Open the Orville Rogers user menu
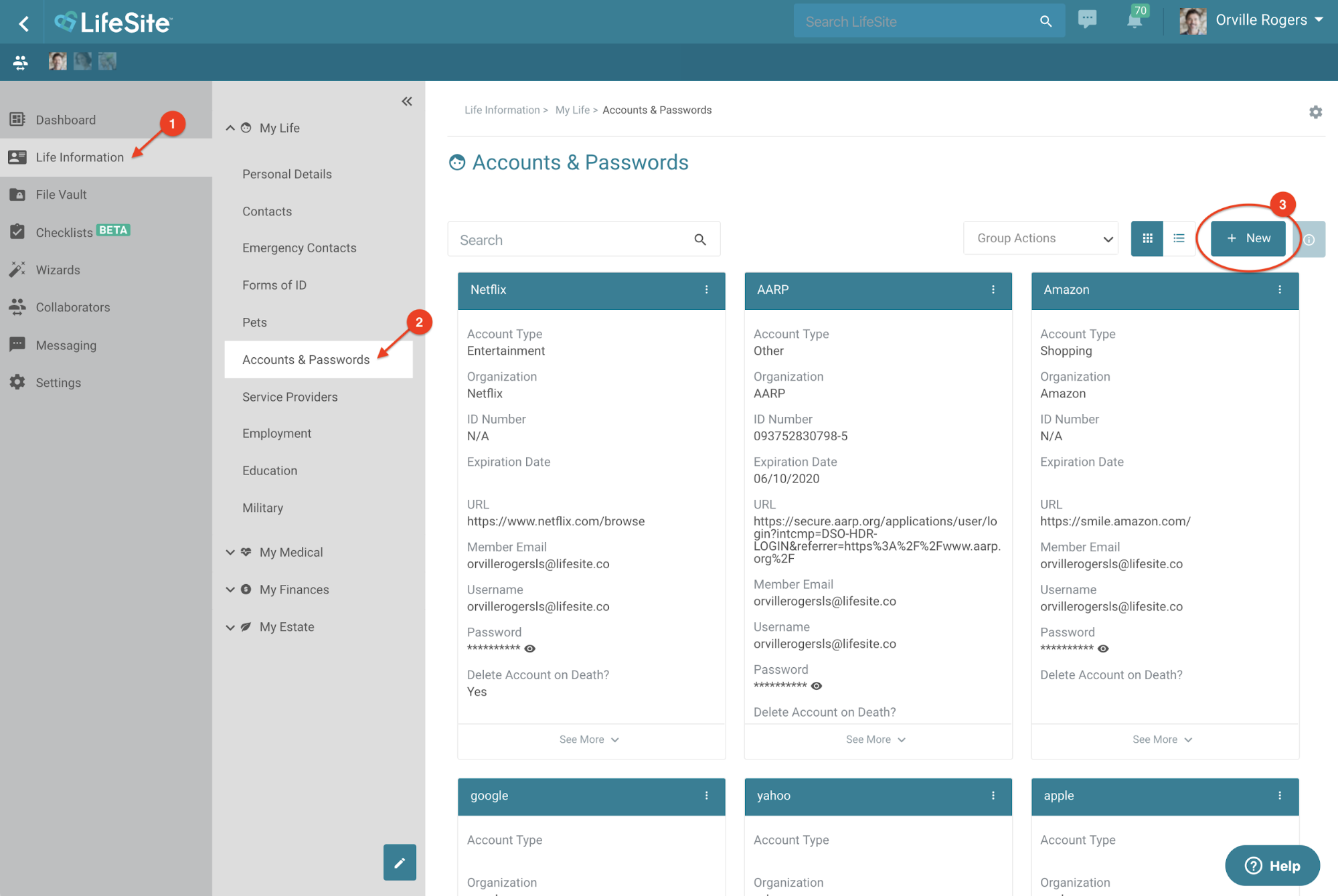 1251,21
